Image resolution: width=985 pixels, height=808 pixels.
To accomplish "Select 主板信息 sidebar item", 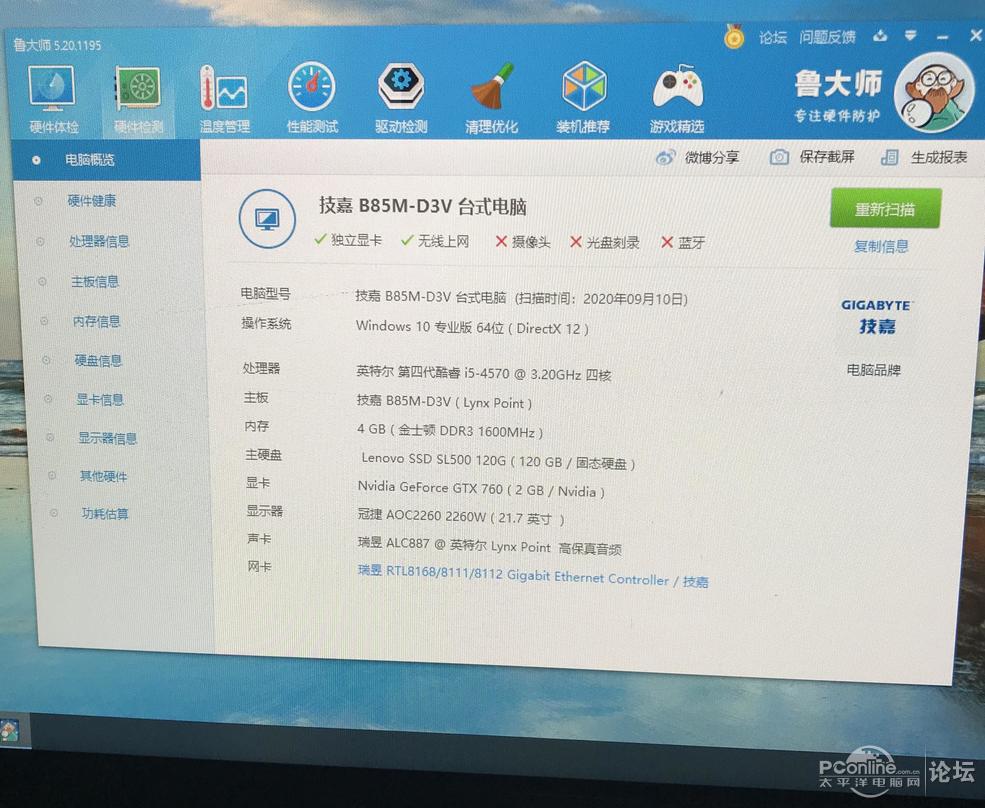I will 95,281.
